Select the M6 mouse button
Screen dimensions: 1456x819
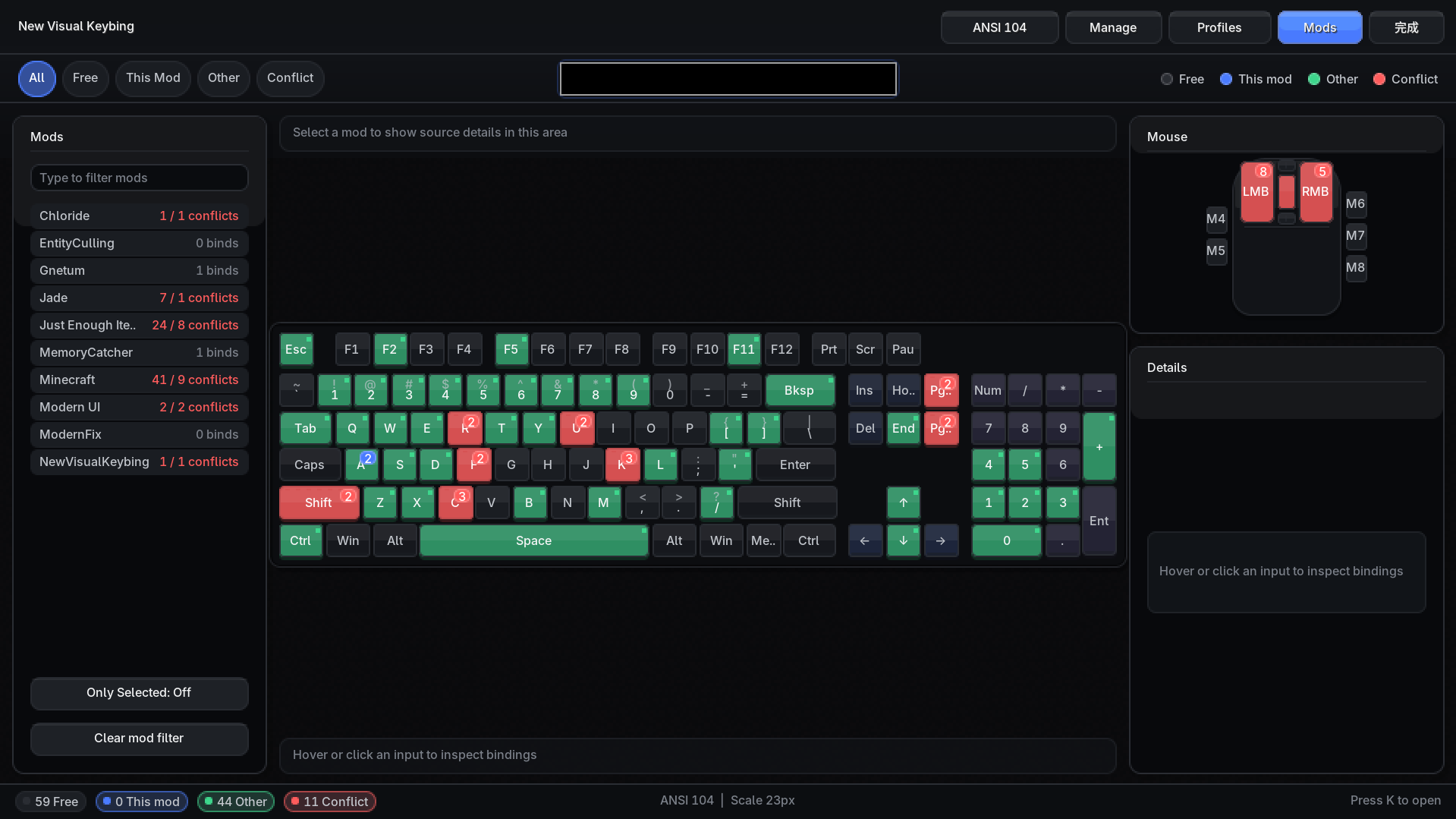[x=1356, y=204]
